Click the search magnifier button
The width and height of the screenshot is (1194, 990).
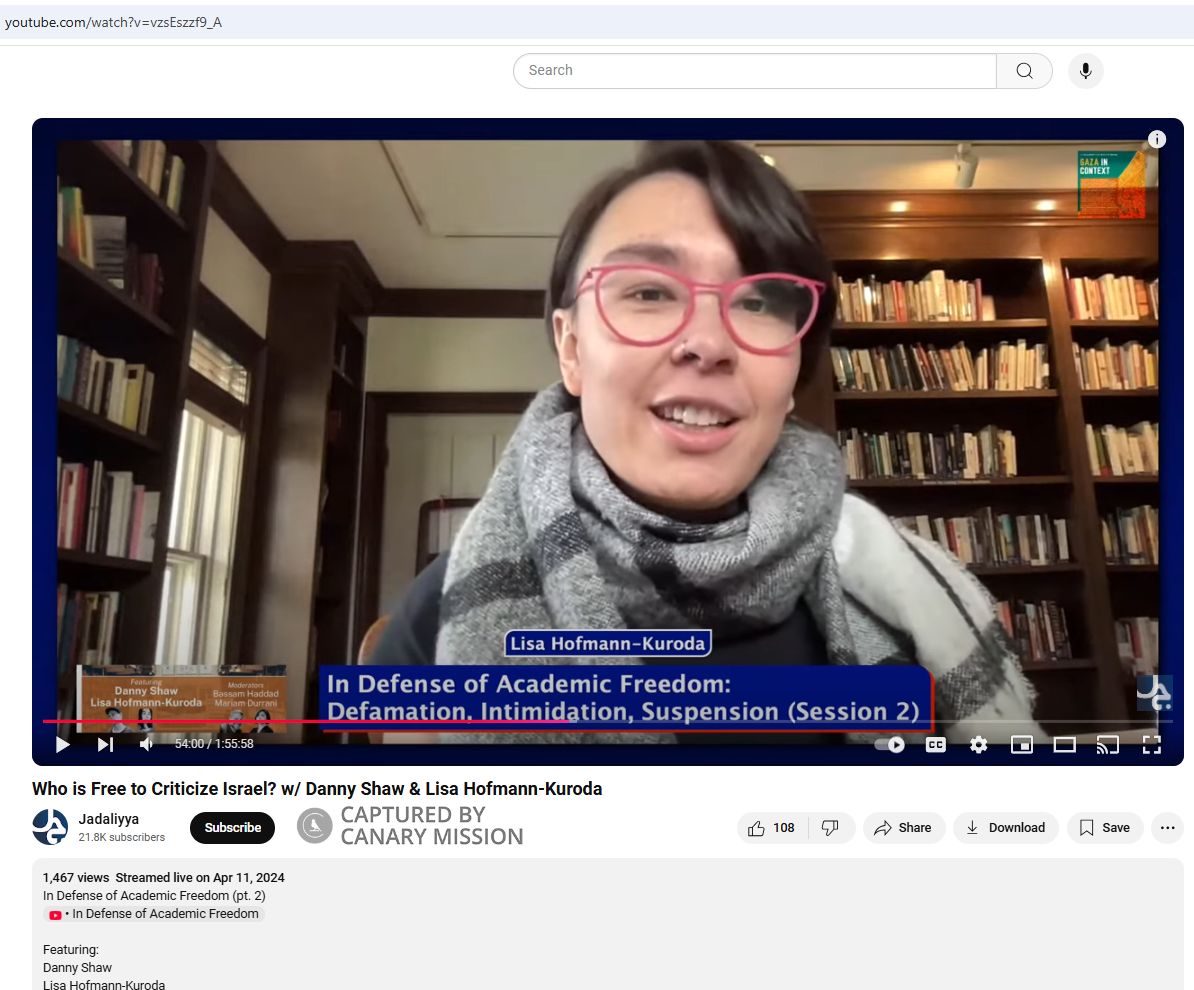click(1024, 71)
